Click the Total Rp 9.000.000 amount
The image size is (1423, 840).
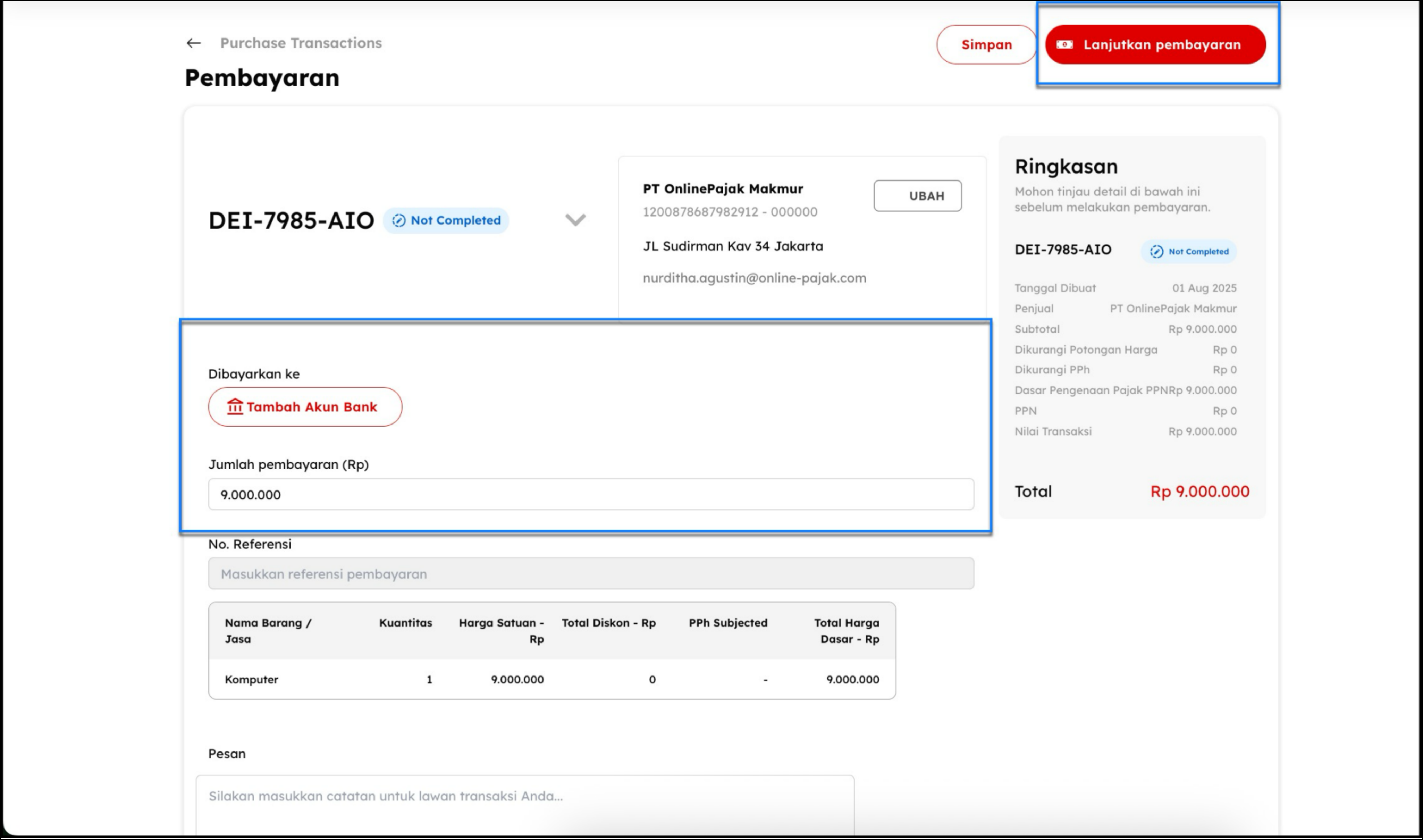[x=1199, y=491]
